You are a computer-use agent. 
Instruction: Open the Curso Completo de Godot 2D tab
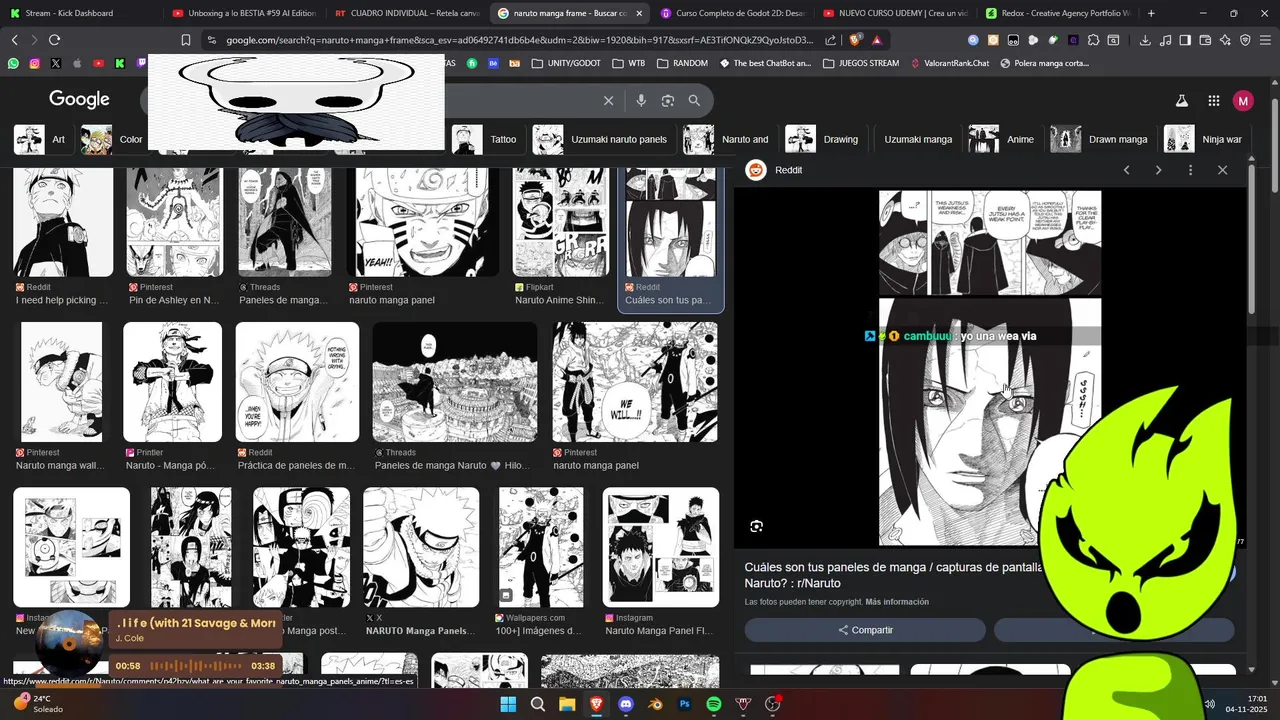point(733,13)
